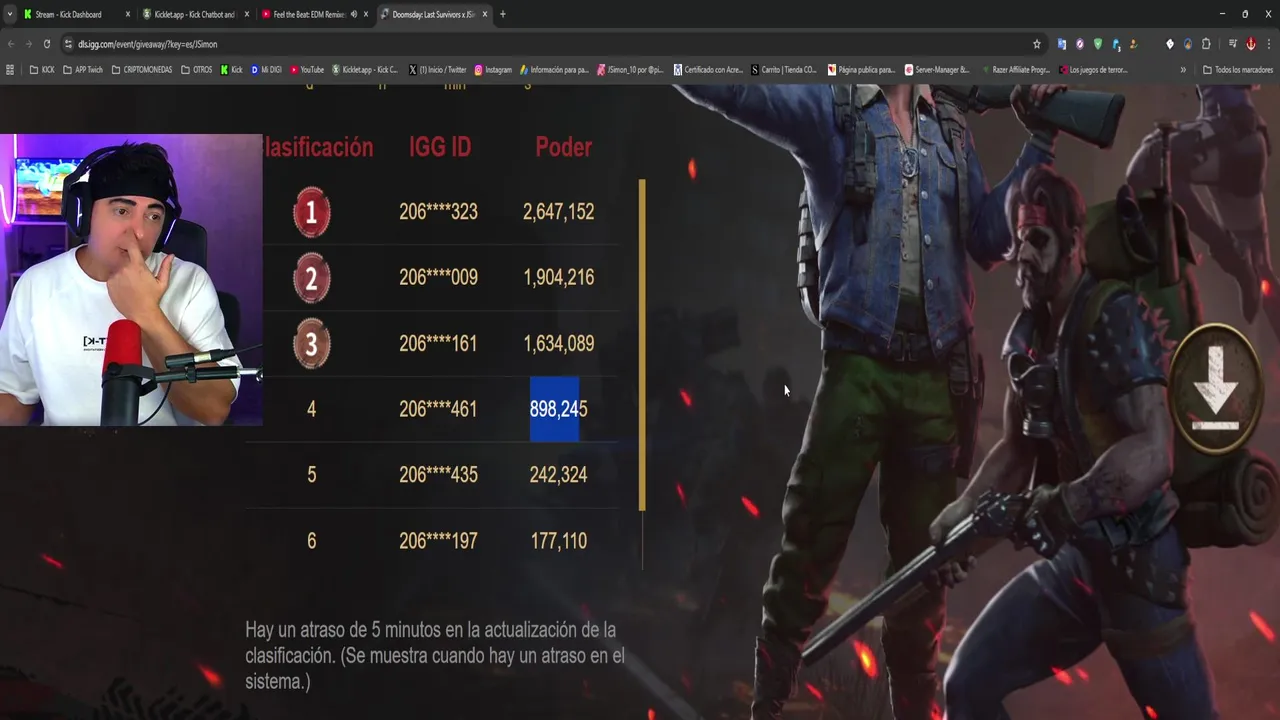
Task: Click the rank 1 medal badge
Action: click(x=311, y=212)
